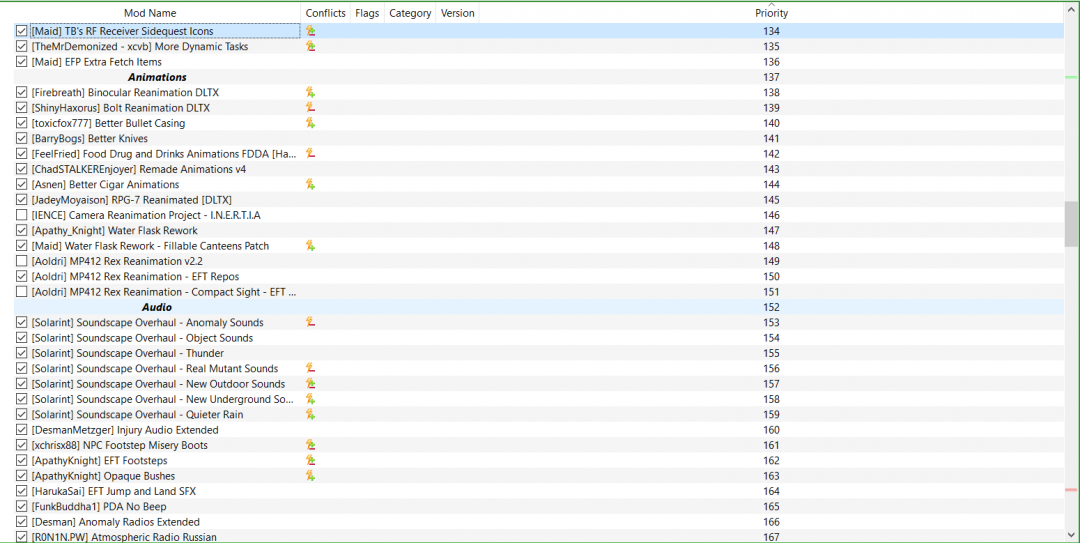Select the Audio separator row
This screenshot has height=543, width=1080.
coord(539,307)
